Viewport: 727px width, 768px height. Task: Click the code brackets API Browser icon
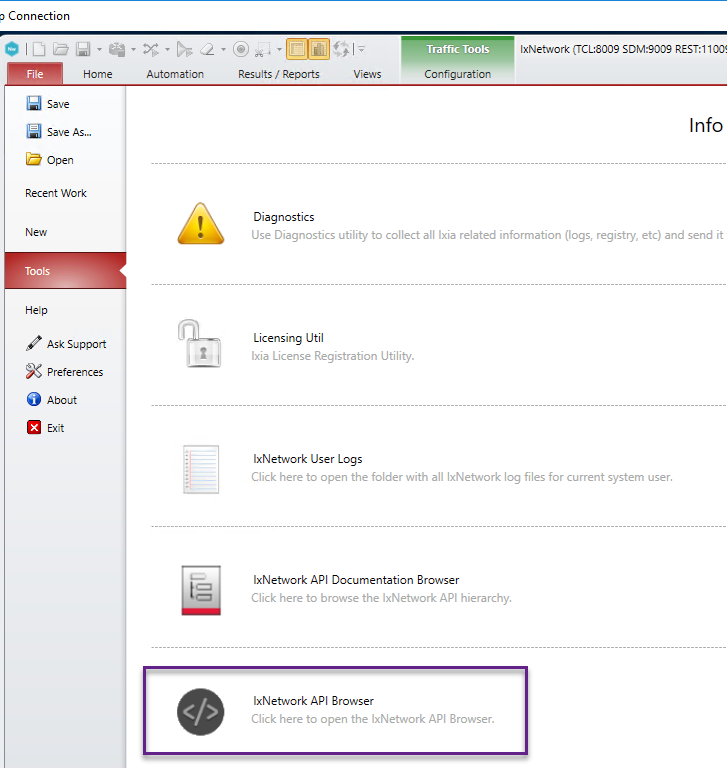(200, 712)
